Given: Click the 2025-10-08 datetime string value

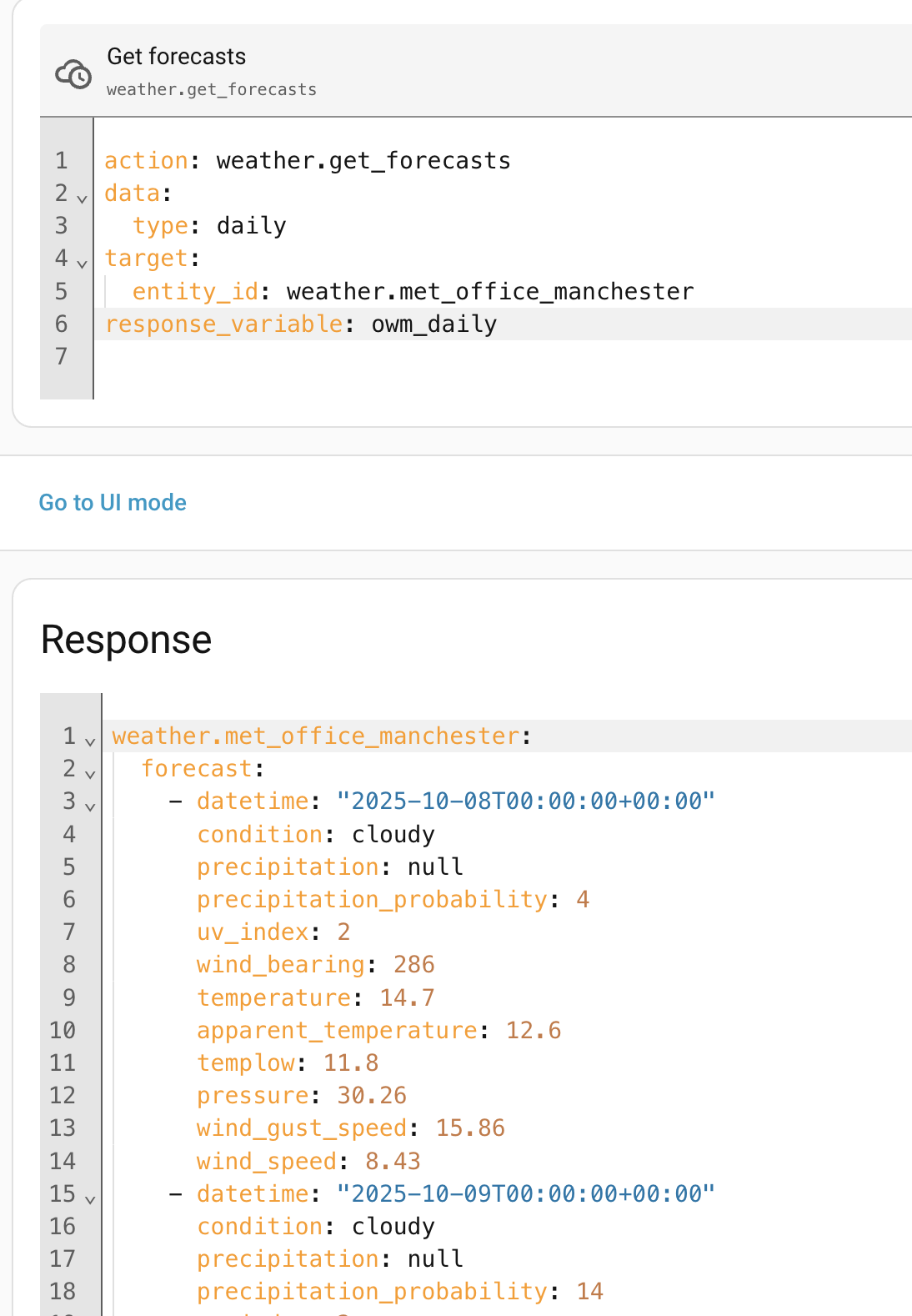Looking at the screenshot, I should [525, 801].
